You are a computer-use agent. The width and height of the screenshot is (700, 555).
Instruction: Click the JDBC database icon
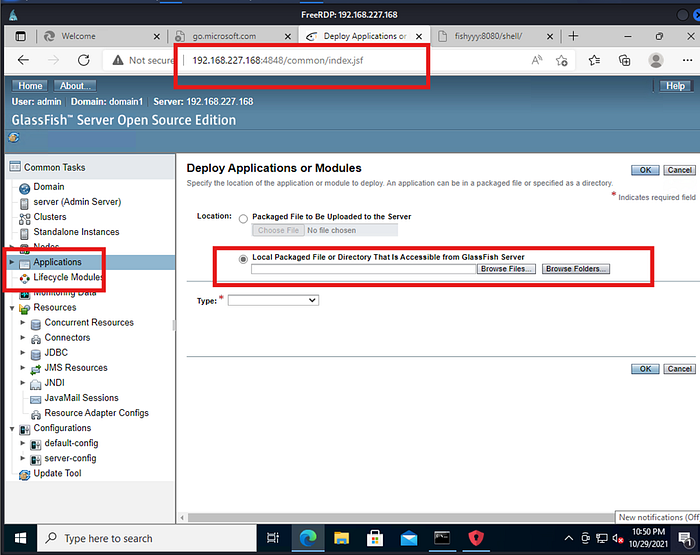(36, 354)
